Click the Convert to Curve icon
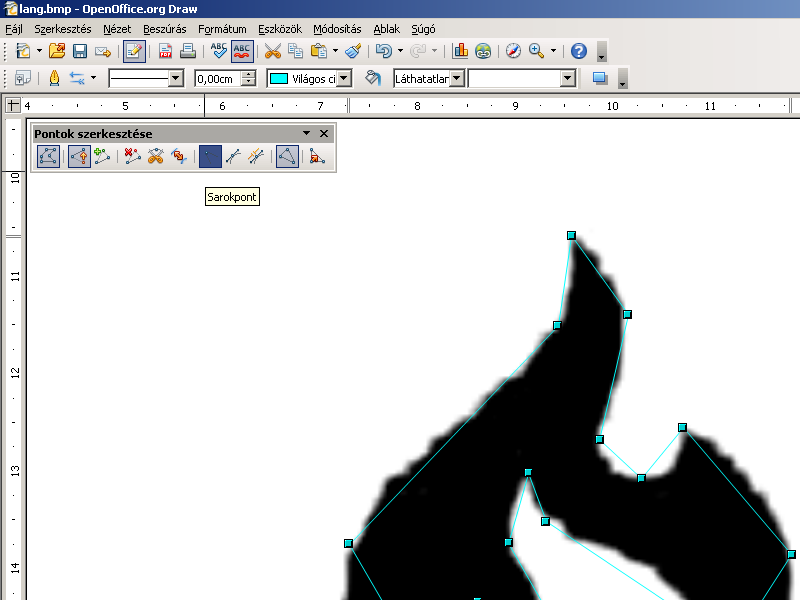The width and height of the screenshot is (800, 600). 179,156
